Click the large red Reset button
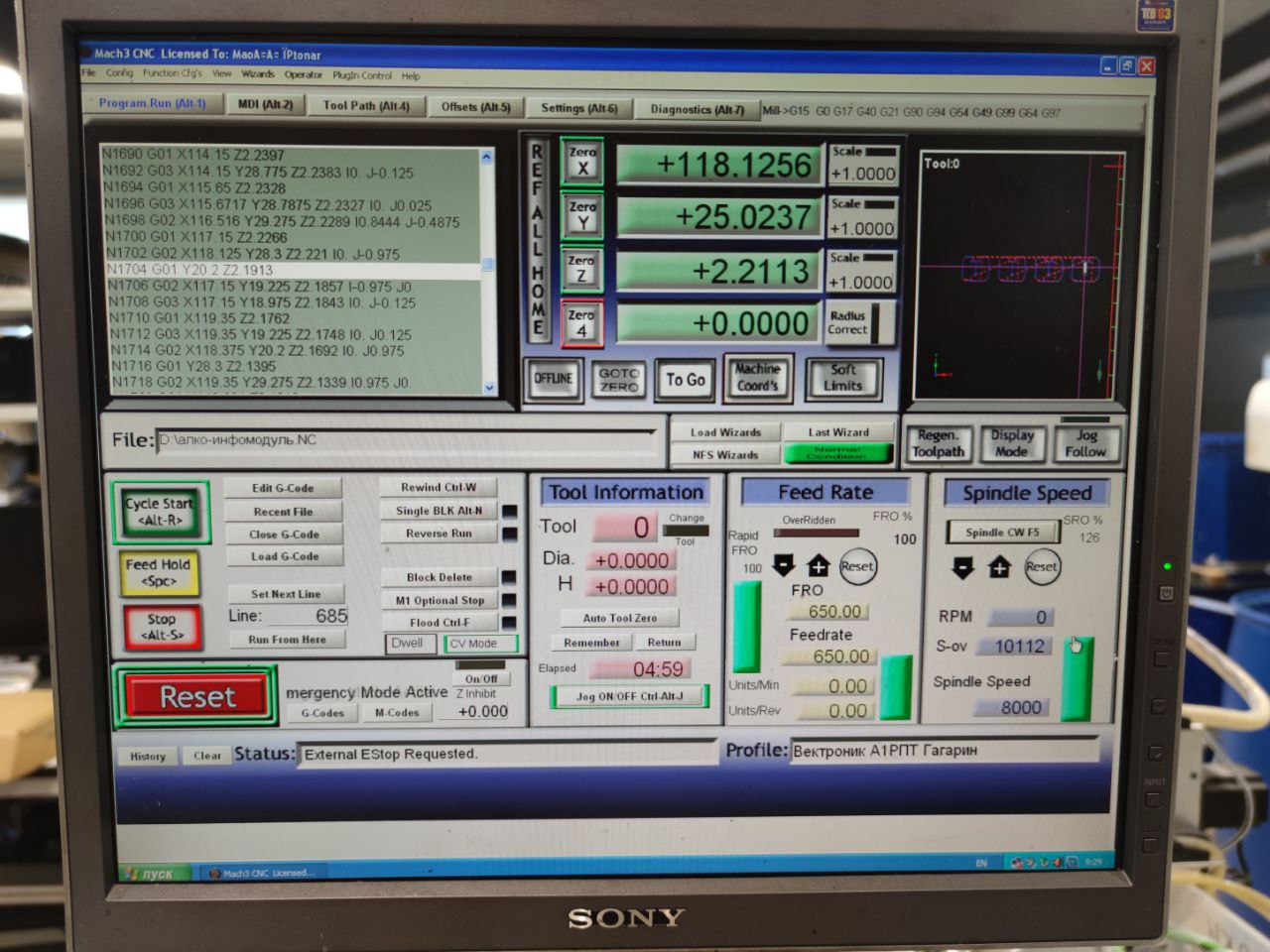Image resolution: width=1270 pixels, height=952 pixels. 197,696
